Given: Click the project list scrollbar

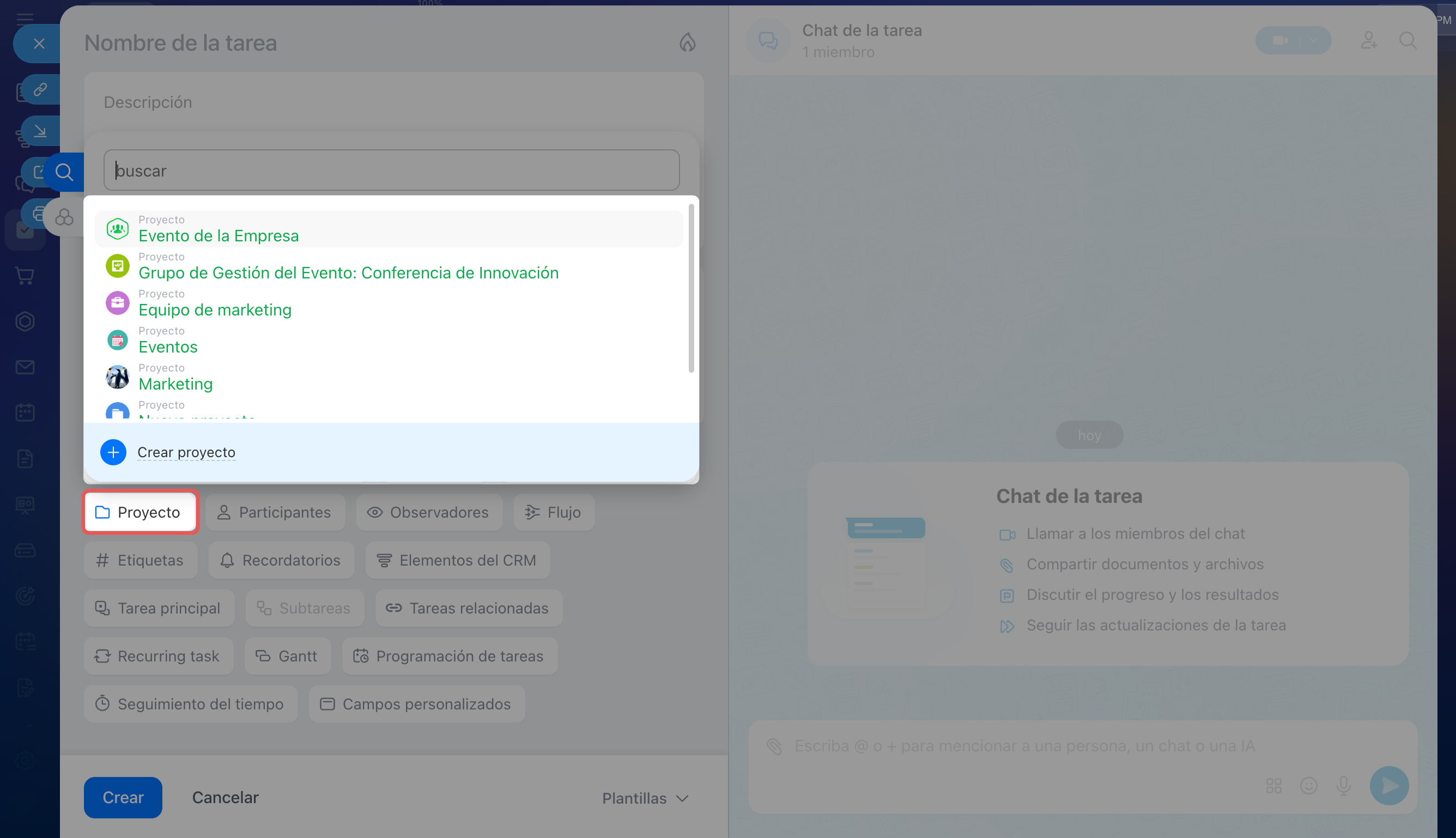Looking at the screenshot, I should coord(690,288).
